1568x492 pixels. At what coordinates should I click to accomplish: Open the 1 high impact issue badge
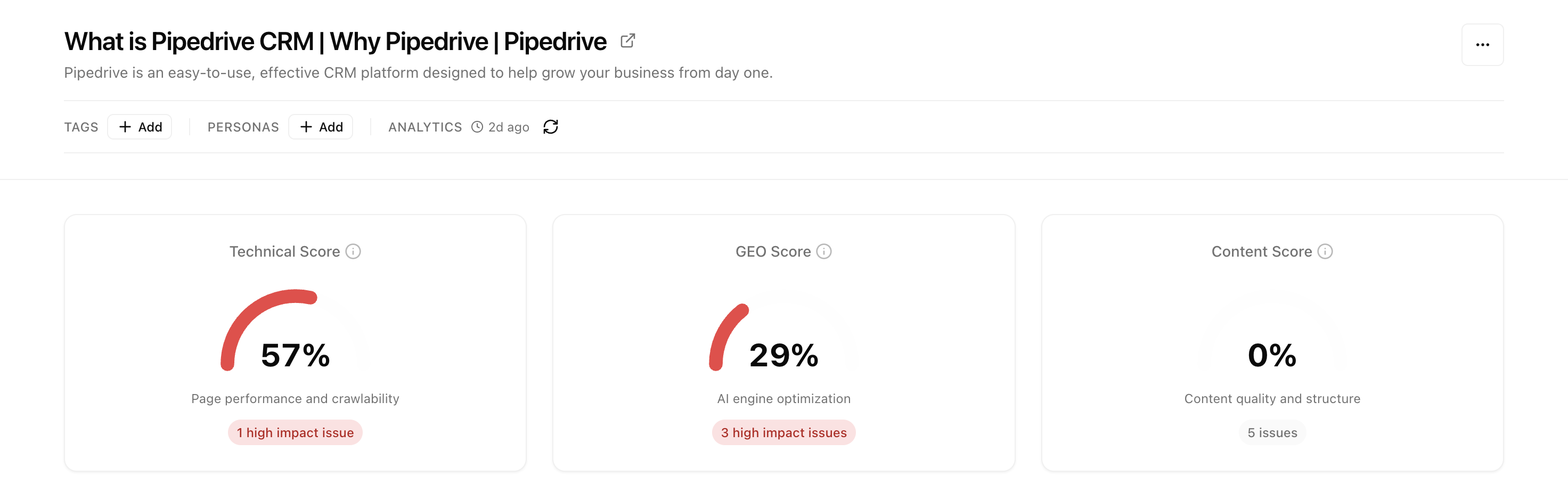point(294,432)
